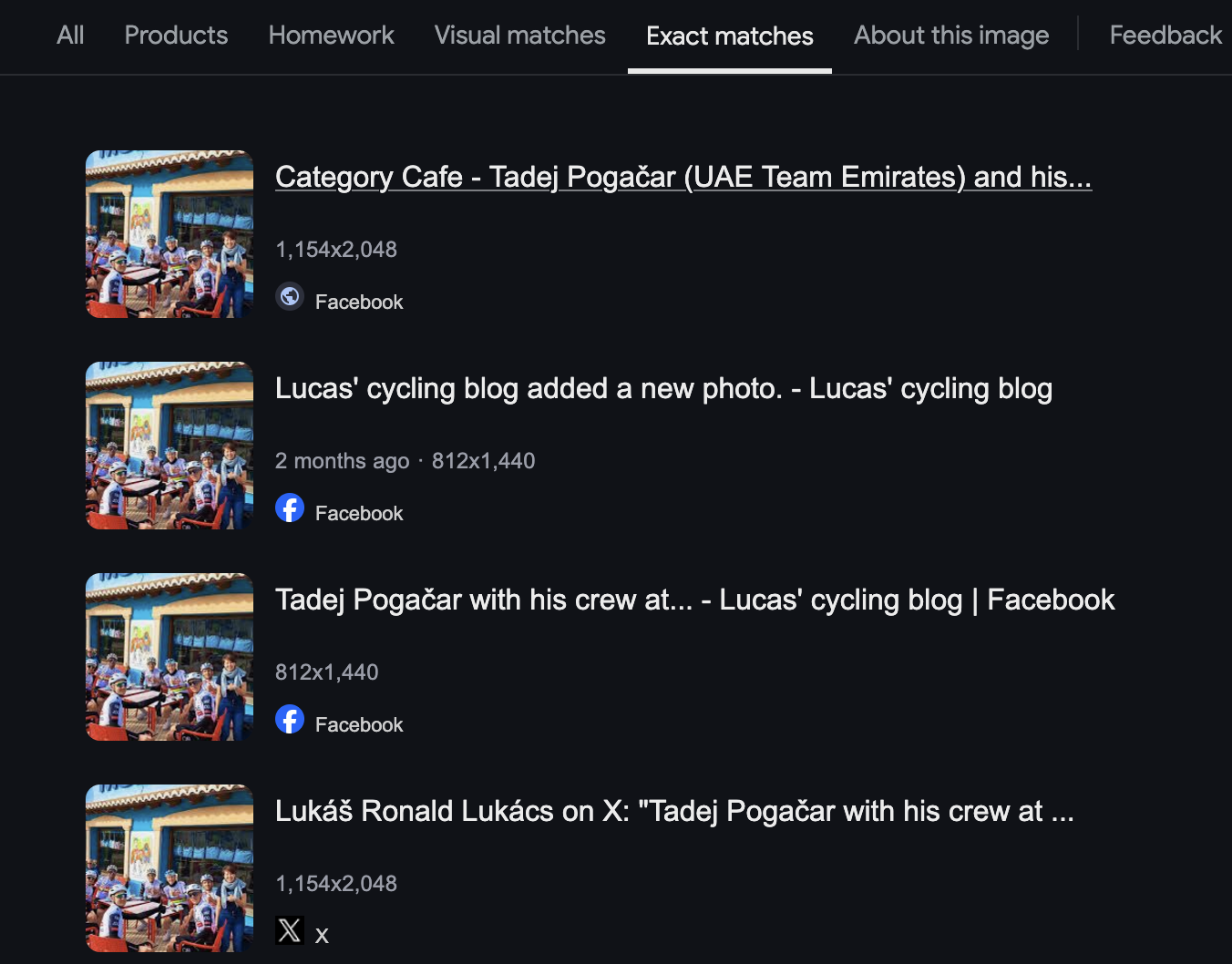This screenshot has height=964, width=1232.
Task: Open the Category Cafe Tadej Pogačar result title
Action: (683, 177)
